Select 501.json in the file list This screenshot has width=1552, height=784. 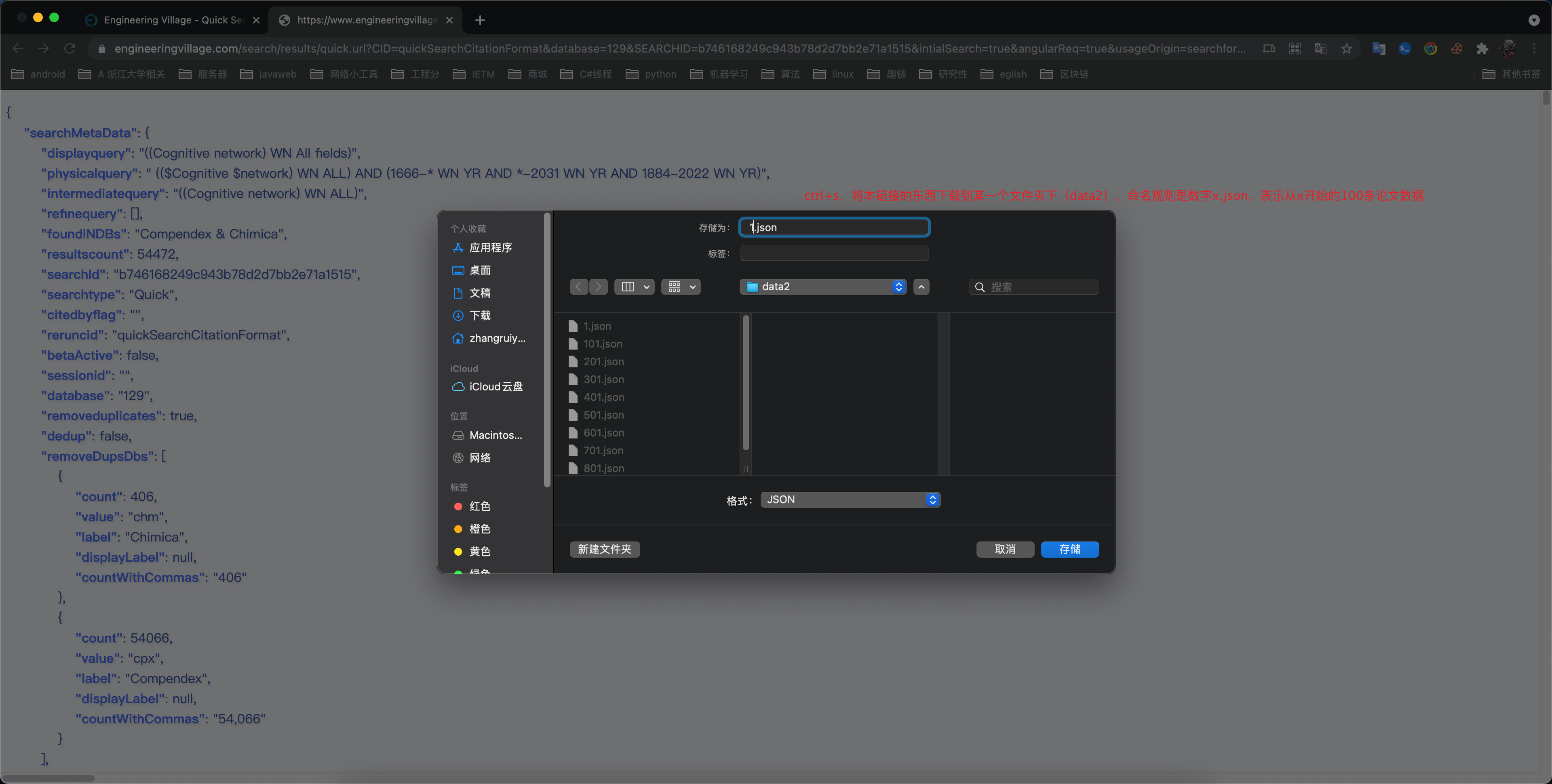coord(603,415)
